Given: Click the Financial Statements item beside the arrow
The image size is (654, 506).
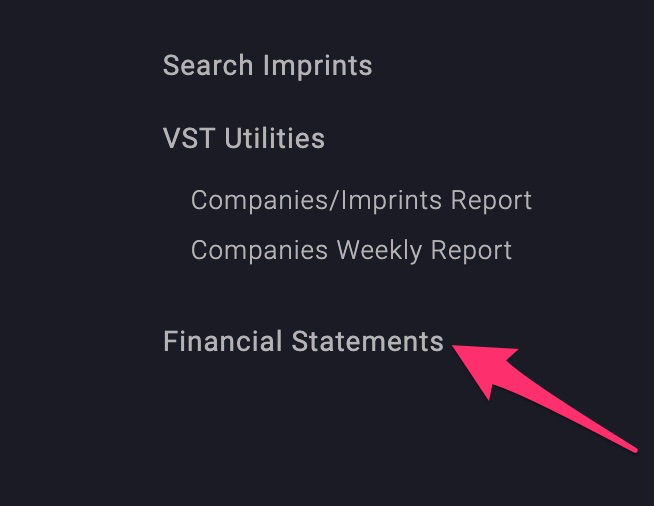Looking at the screenshot, I should pyautogui.click(x=303, y=341).
